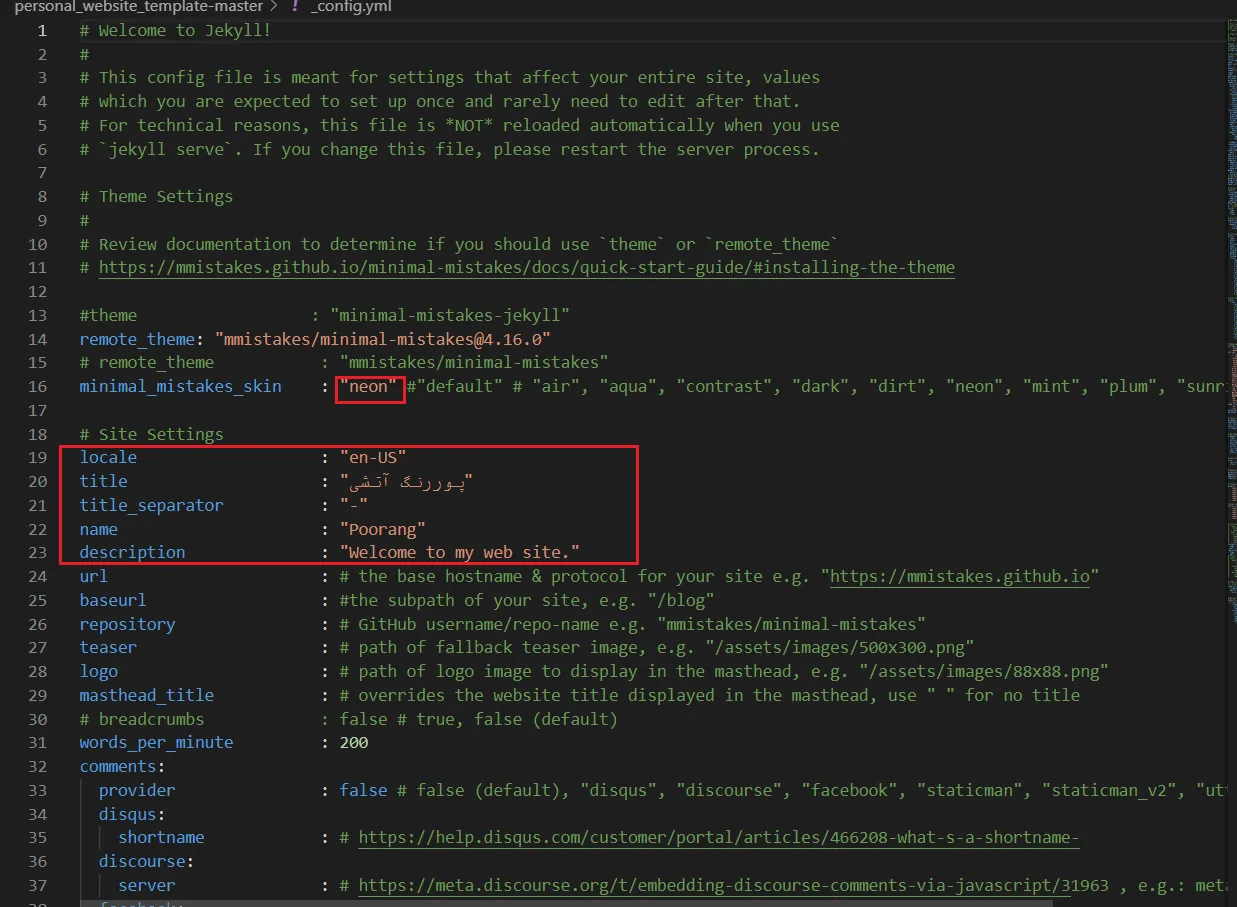
Task: Open the https://mmistakes.github.io link on line 24
Action: click(960, 577)
